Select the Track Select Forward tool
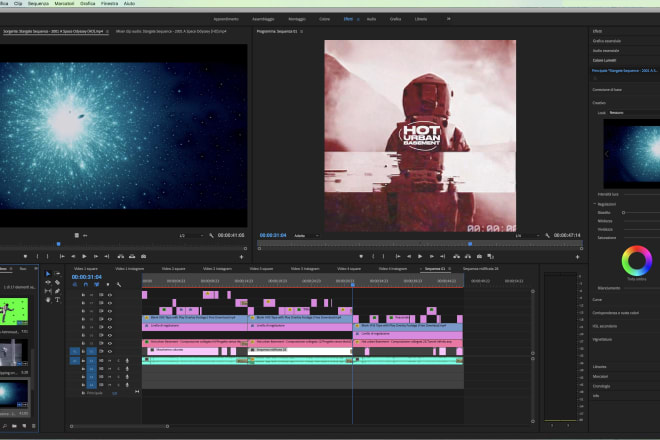This screenshot has width=660, height=440. [58, 274]
